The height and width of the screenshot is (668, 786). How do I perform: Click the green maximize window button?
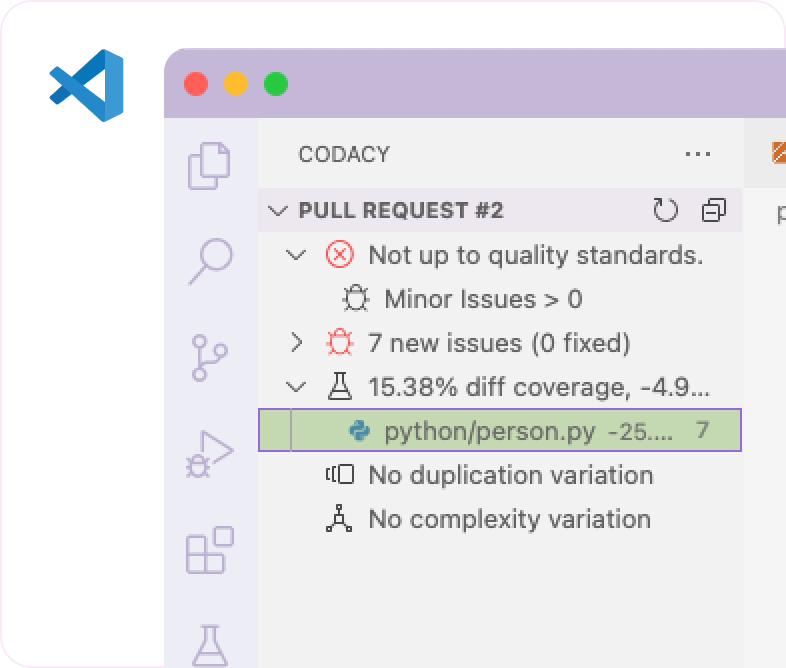pyautogui.click(x=276, y=84)
